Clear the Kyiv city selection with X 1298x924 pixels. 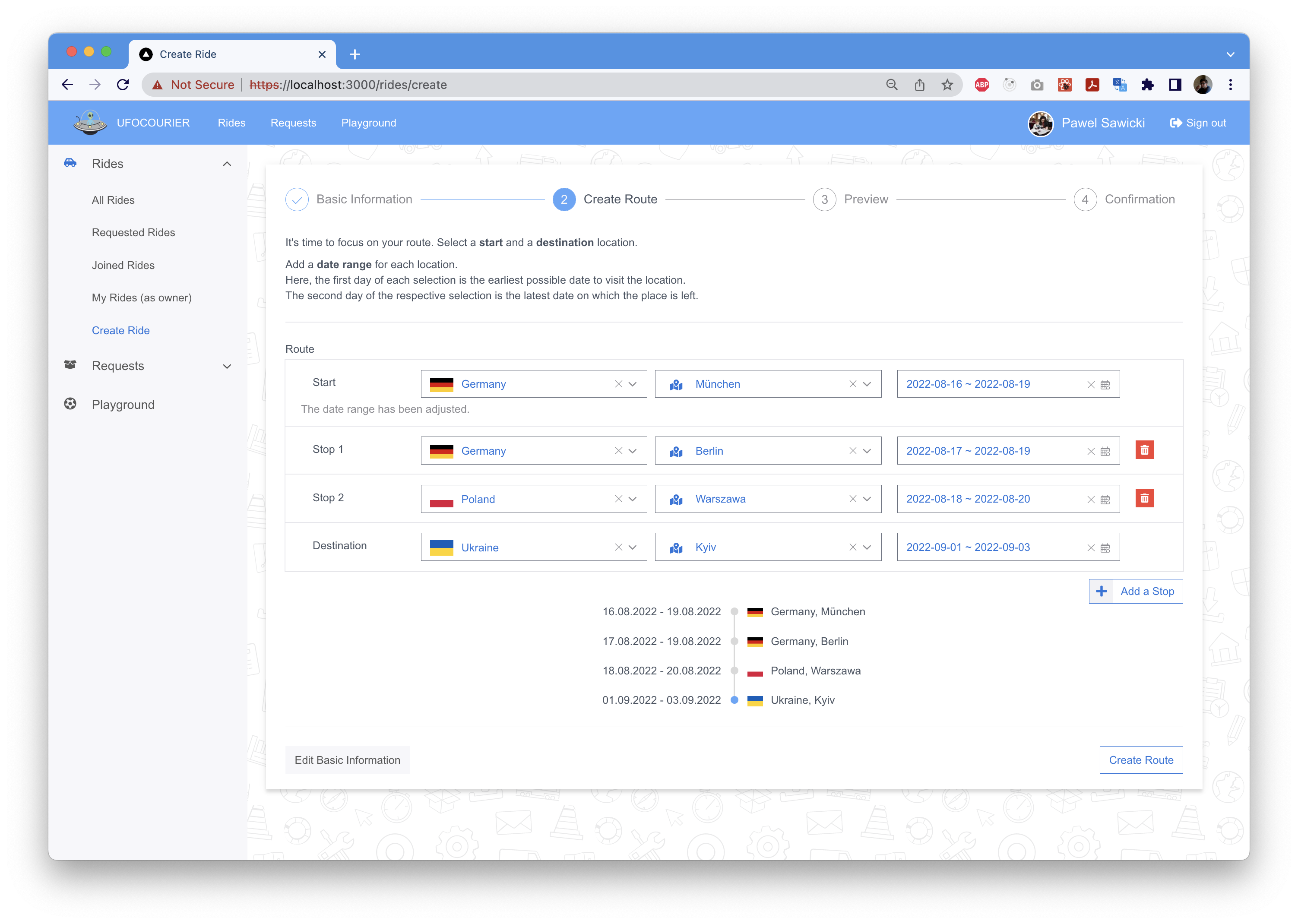point(852,547)
